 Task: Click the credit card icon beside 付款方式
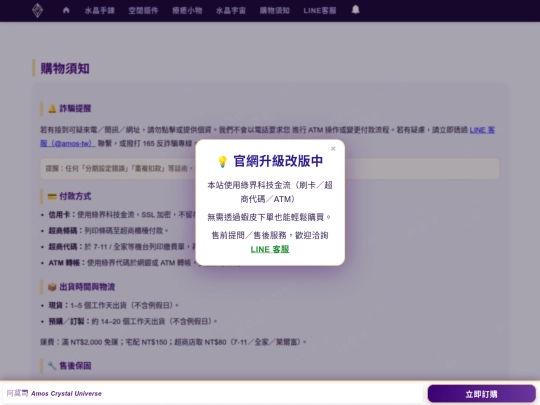52,197
